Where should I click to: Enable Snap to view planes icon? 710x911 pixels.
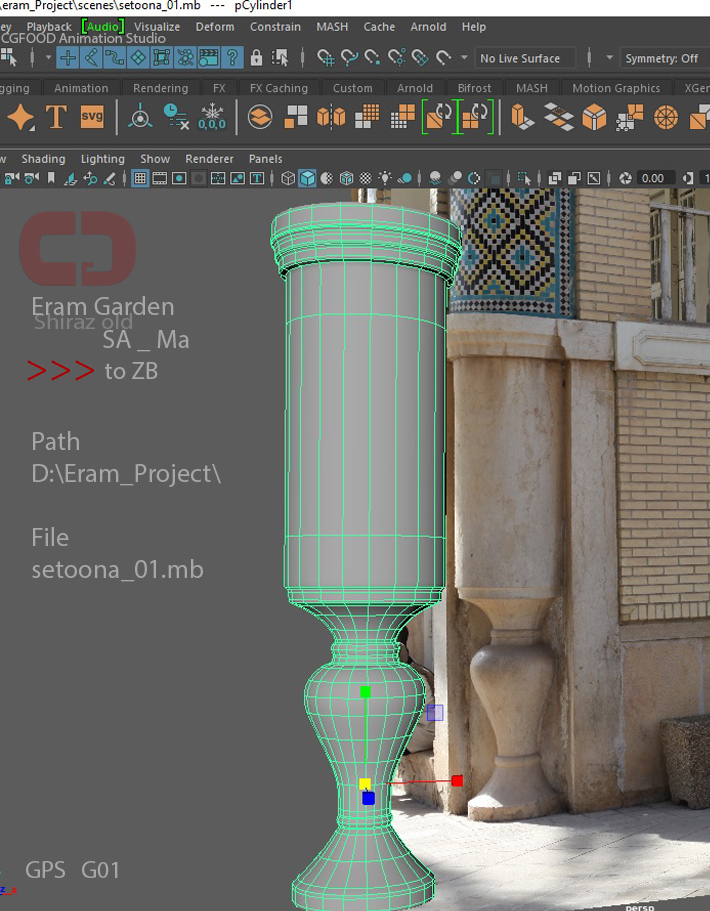420,58
